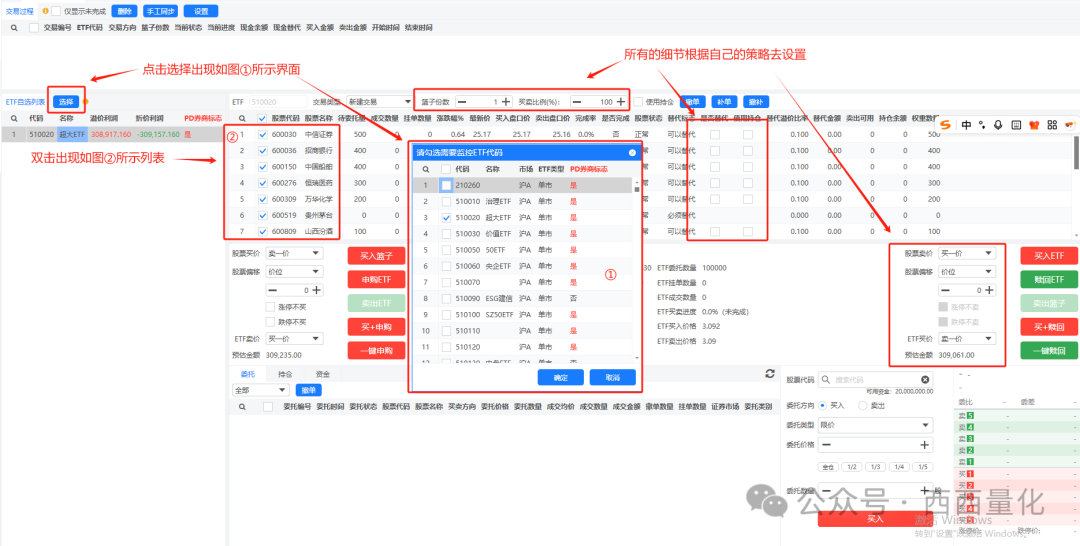
Task: Open 交易过程 tab at top
Action: tap(19, 11)
